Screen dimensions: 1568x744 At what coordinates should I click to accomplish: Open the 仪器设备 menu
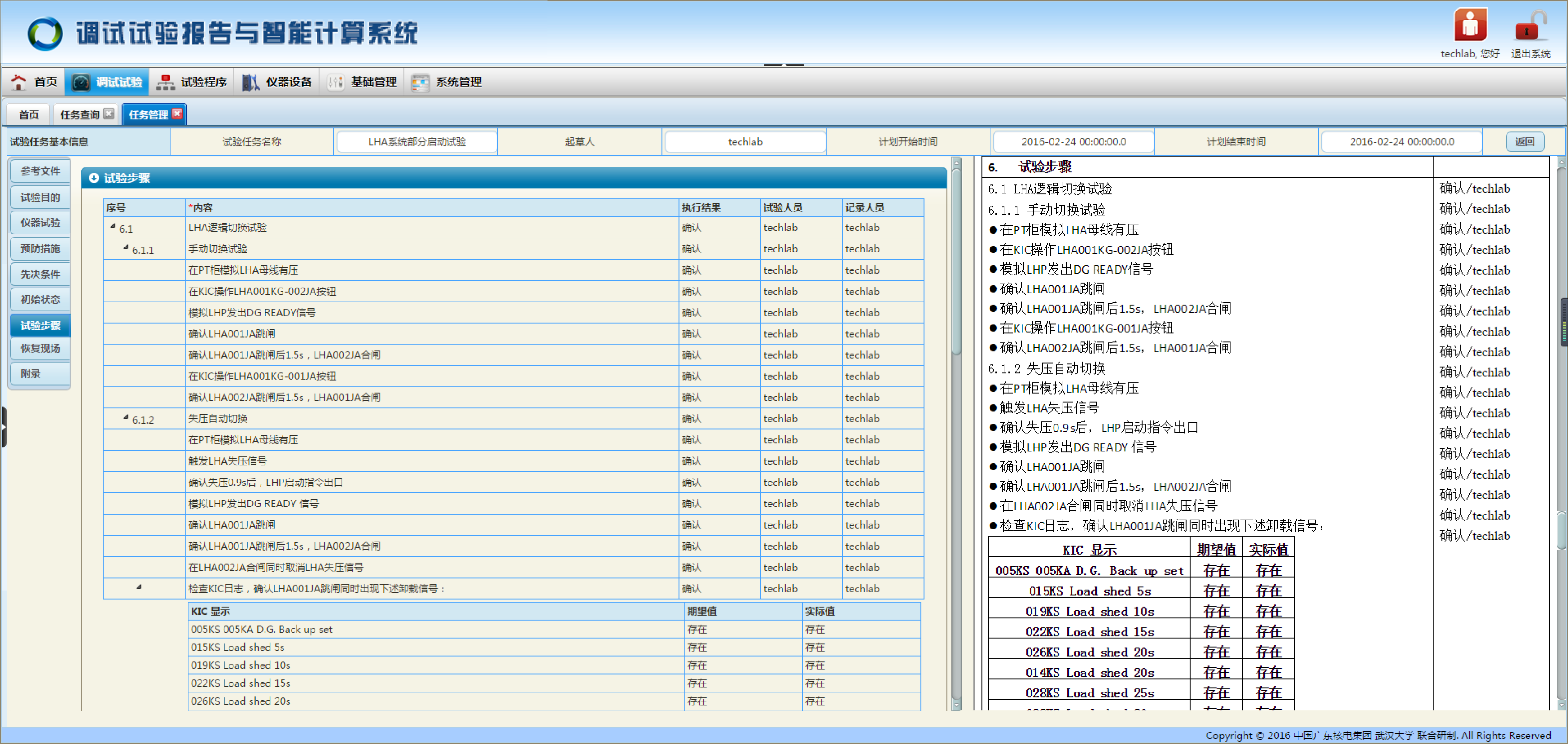pyautogui.click(x=277, y=82)
